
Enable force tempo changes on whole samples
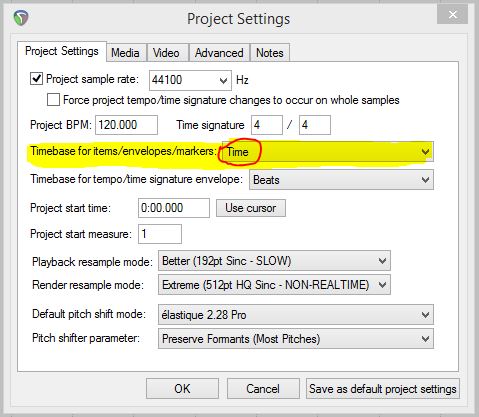[x=53, y=100]
